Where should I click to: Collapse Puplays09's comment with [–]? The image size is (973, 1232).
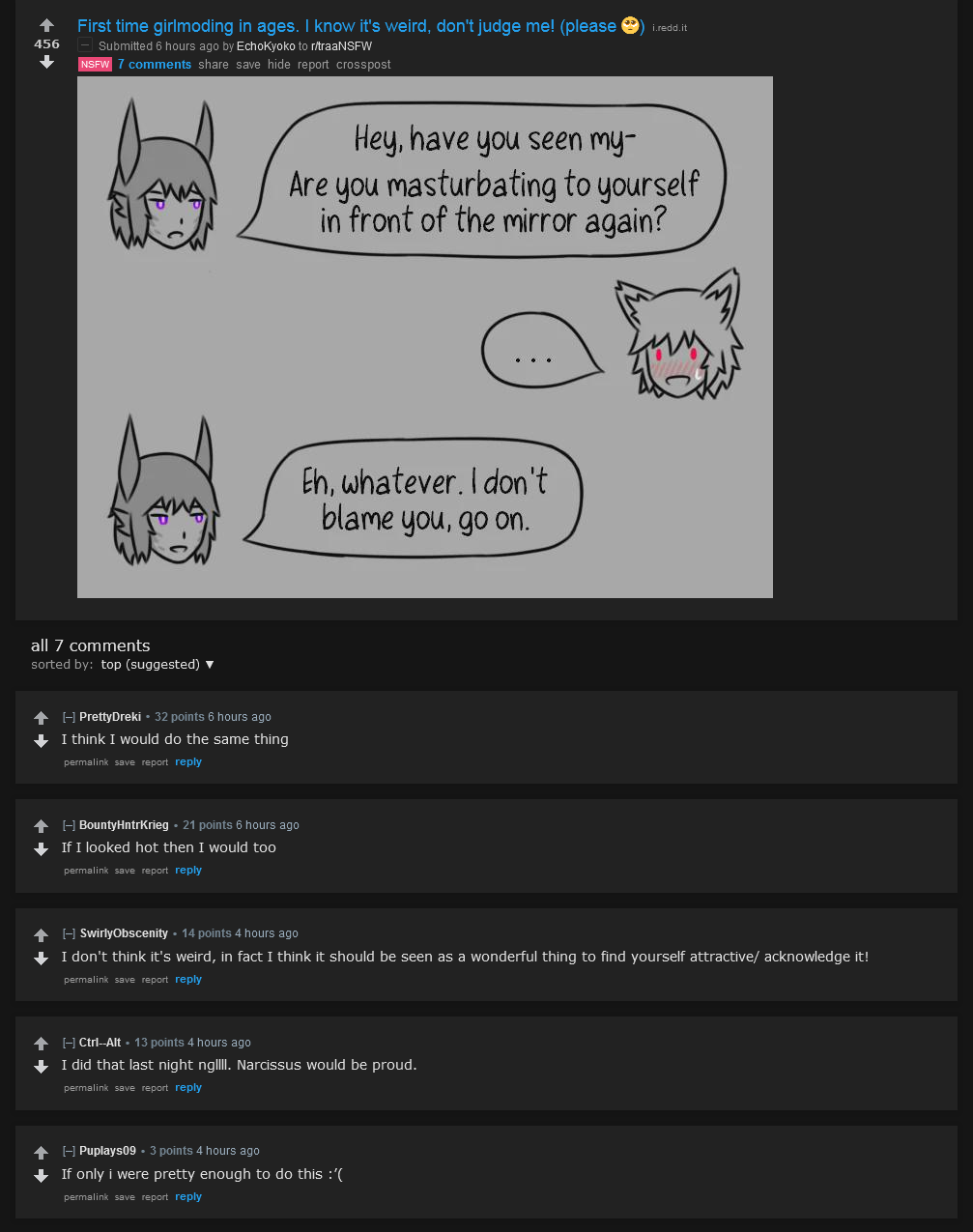tap(69, 1151)
